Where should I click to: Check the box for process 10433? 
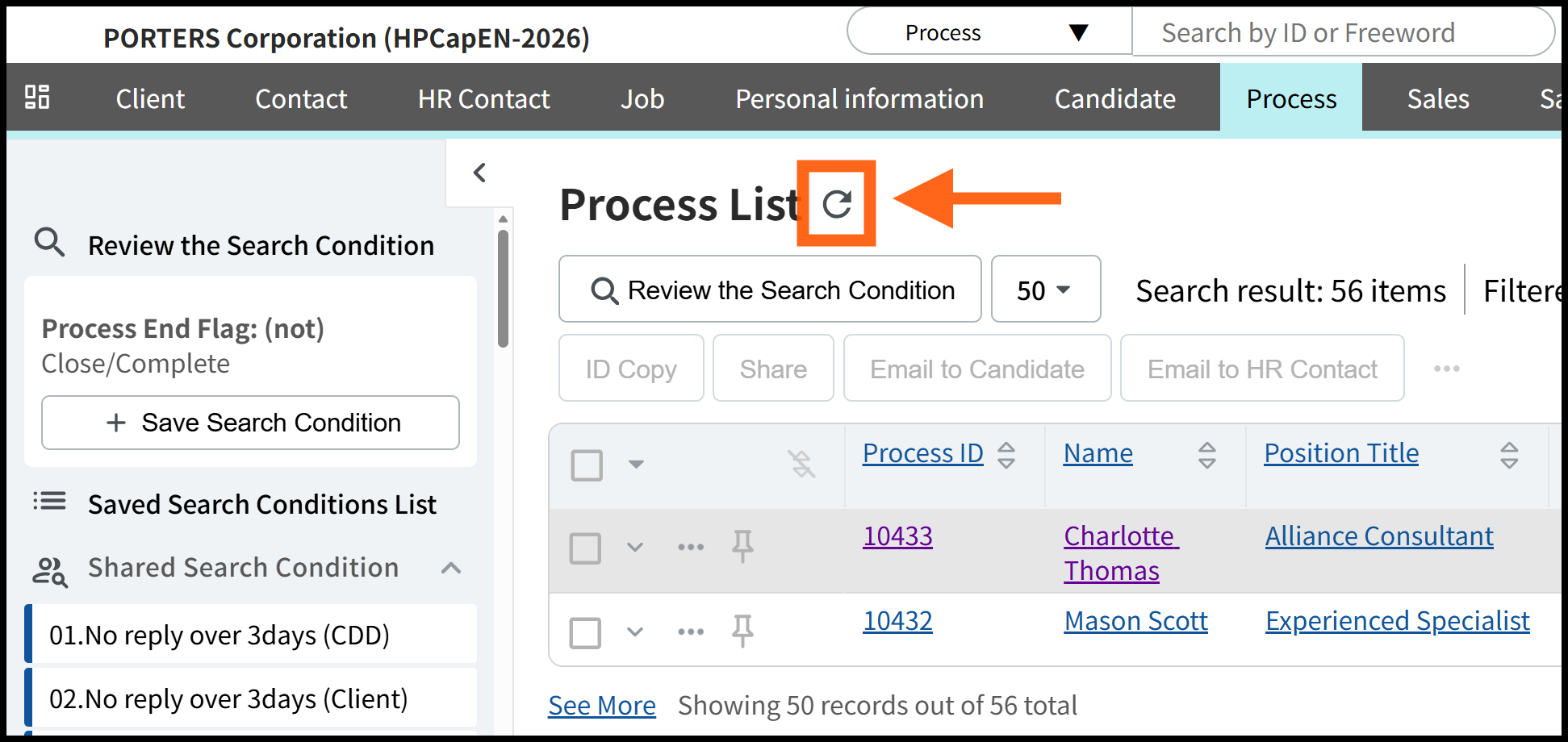[x=585, y=548]
